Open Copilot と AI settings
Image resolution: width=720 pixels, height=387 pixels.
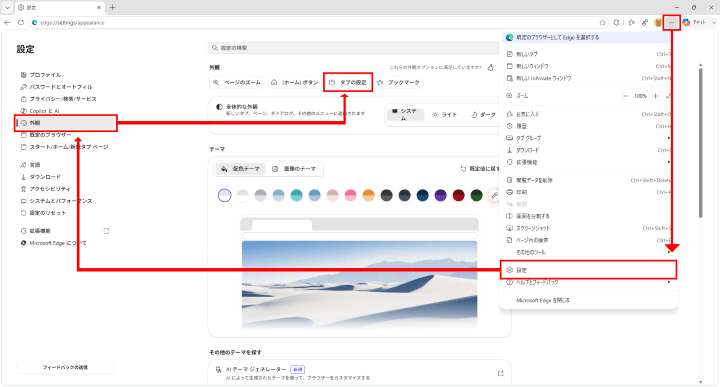(x=66, y=111)
